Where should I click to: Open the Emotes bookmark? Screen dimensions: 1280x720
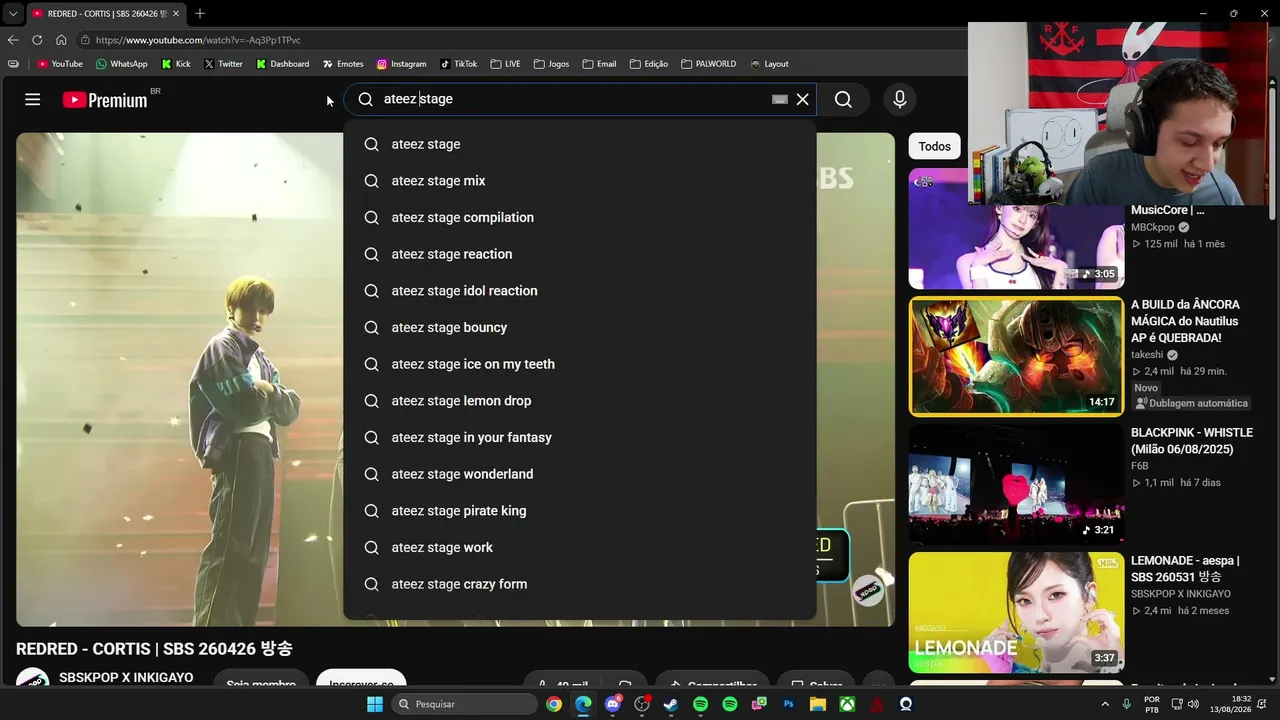[343, 64]
